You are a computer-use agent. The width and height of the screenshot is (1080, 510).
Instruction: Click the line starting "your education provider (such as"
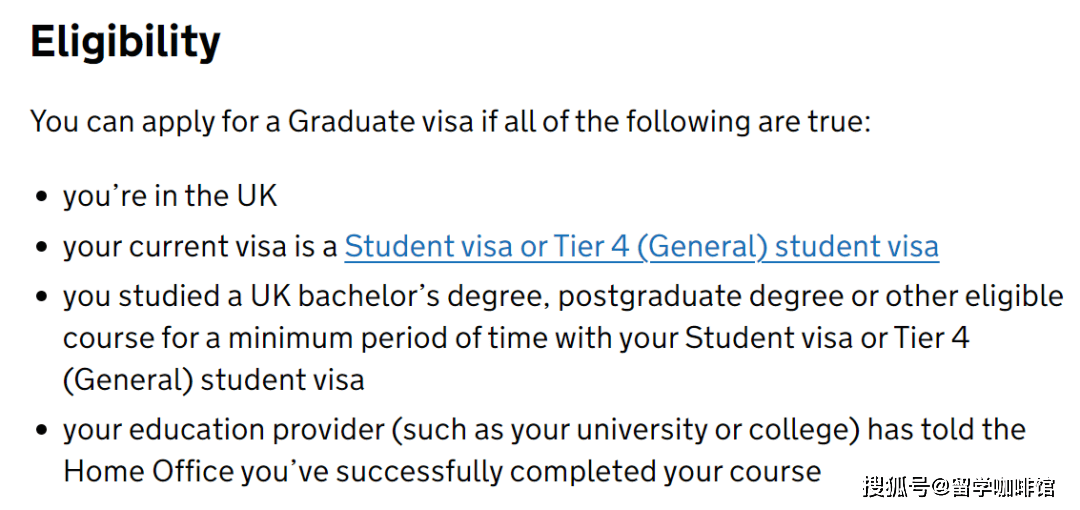click(544, 430)
